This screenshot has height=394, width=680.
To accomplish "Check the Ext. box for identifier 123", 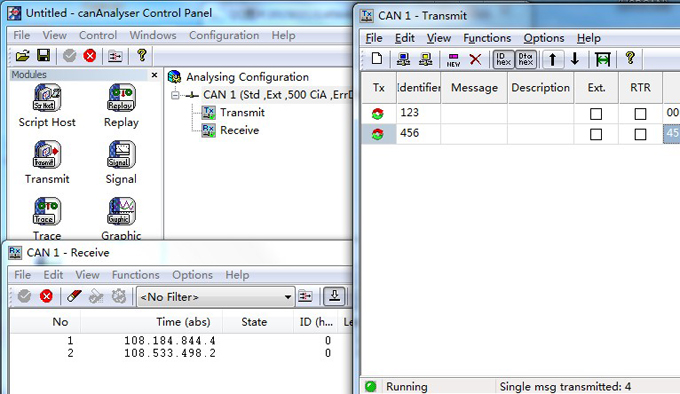I will coord(596,114).
